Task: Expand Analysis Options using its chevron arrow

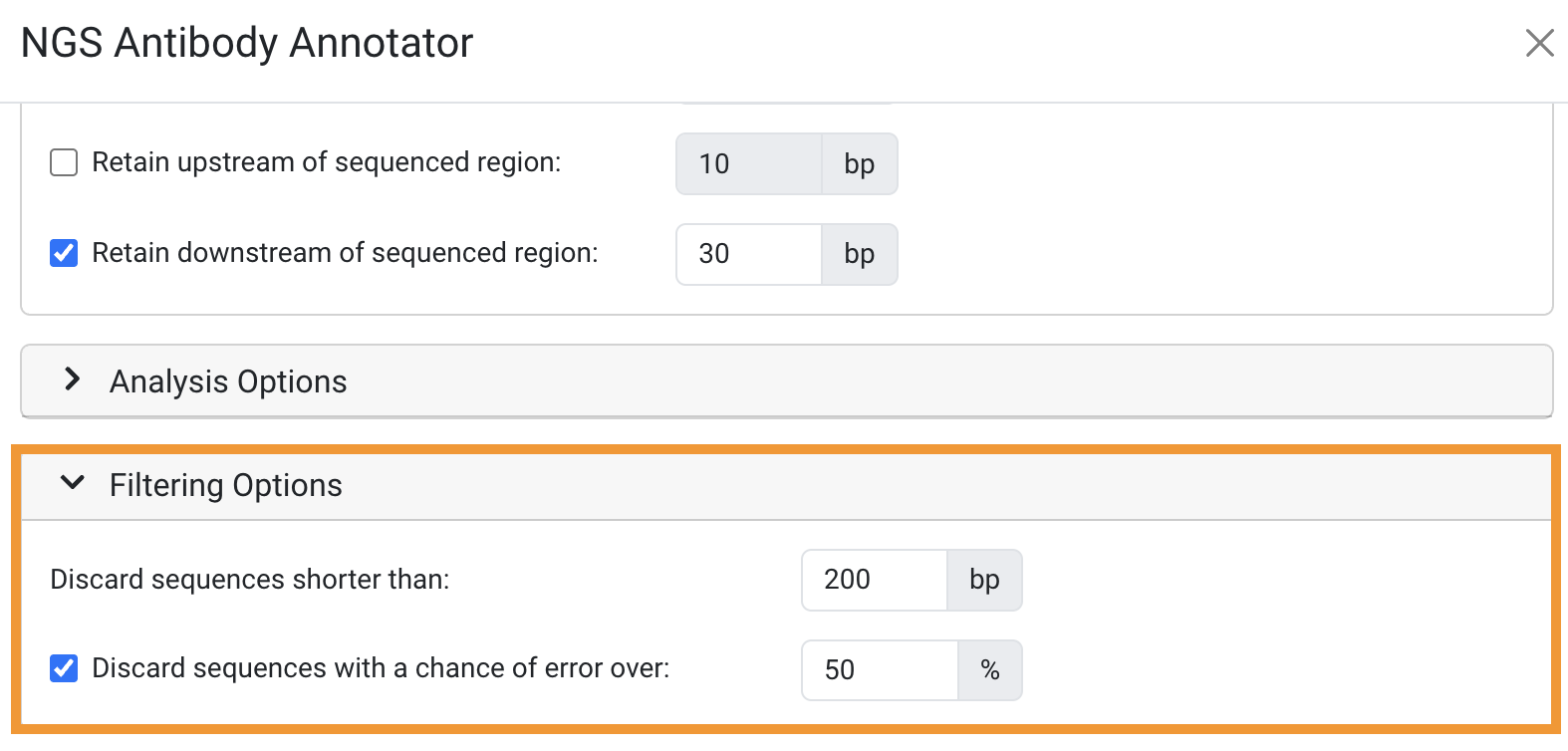Action: [x=72, y=379]
